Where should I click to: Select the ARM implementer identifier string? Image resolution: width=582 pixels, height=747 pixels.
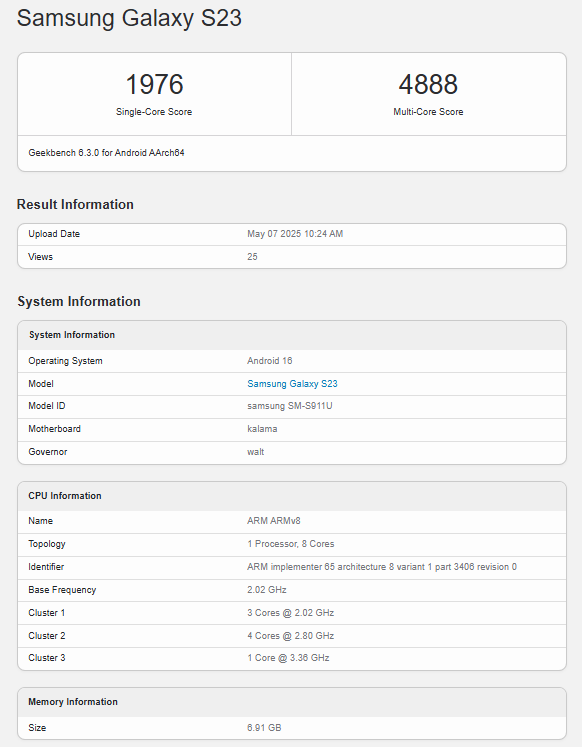[381, 567]
